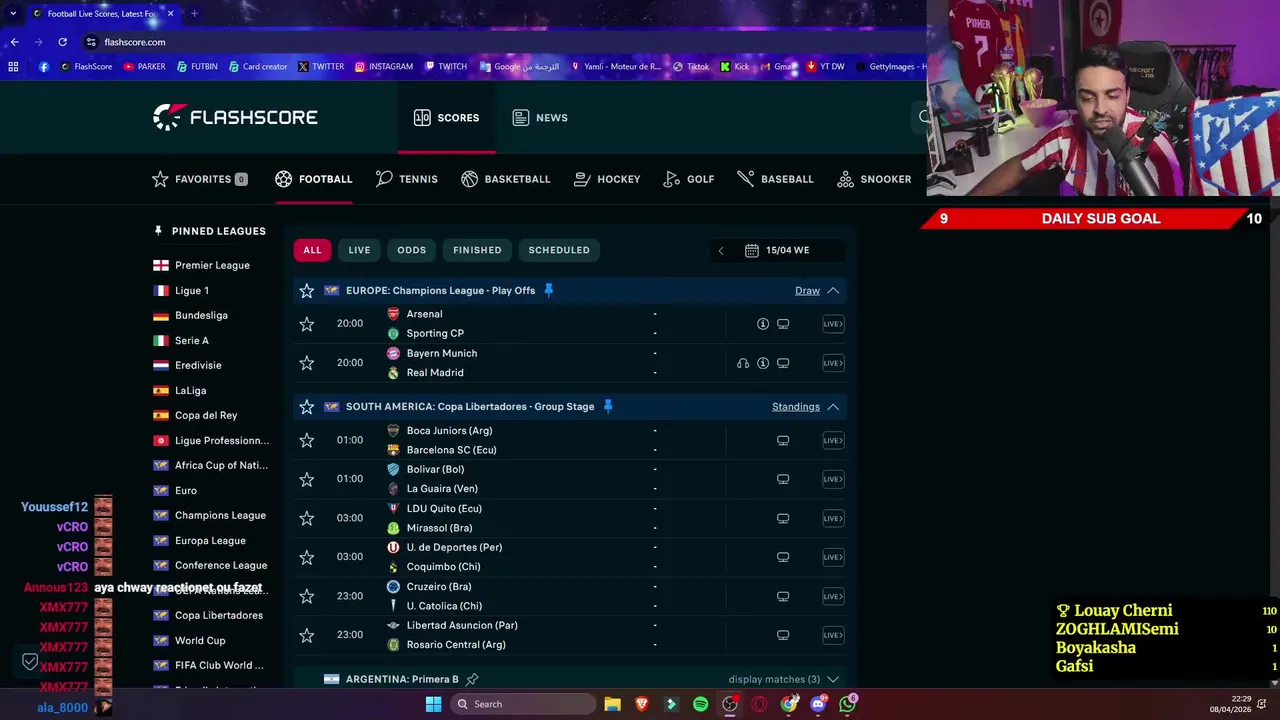1280x720 pixels.
Task: Select Golf sport menu
Action: 689,179
